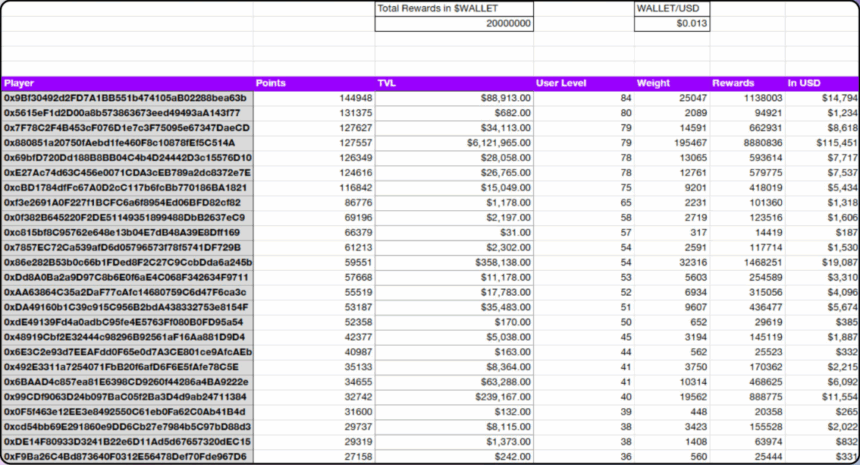Select player address starting 0xE27Ac74d63C4

127,173
